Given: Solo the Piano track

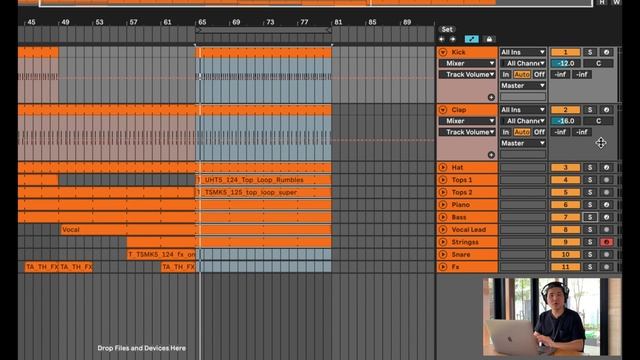Looking at the screenshot, I should click(x=590, y=204).
